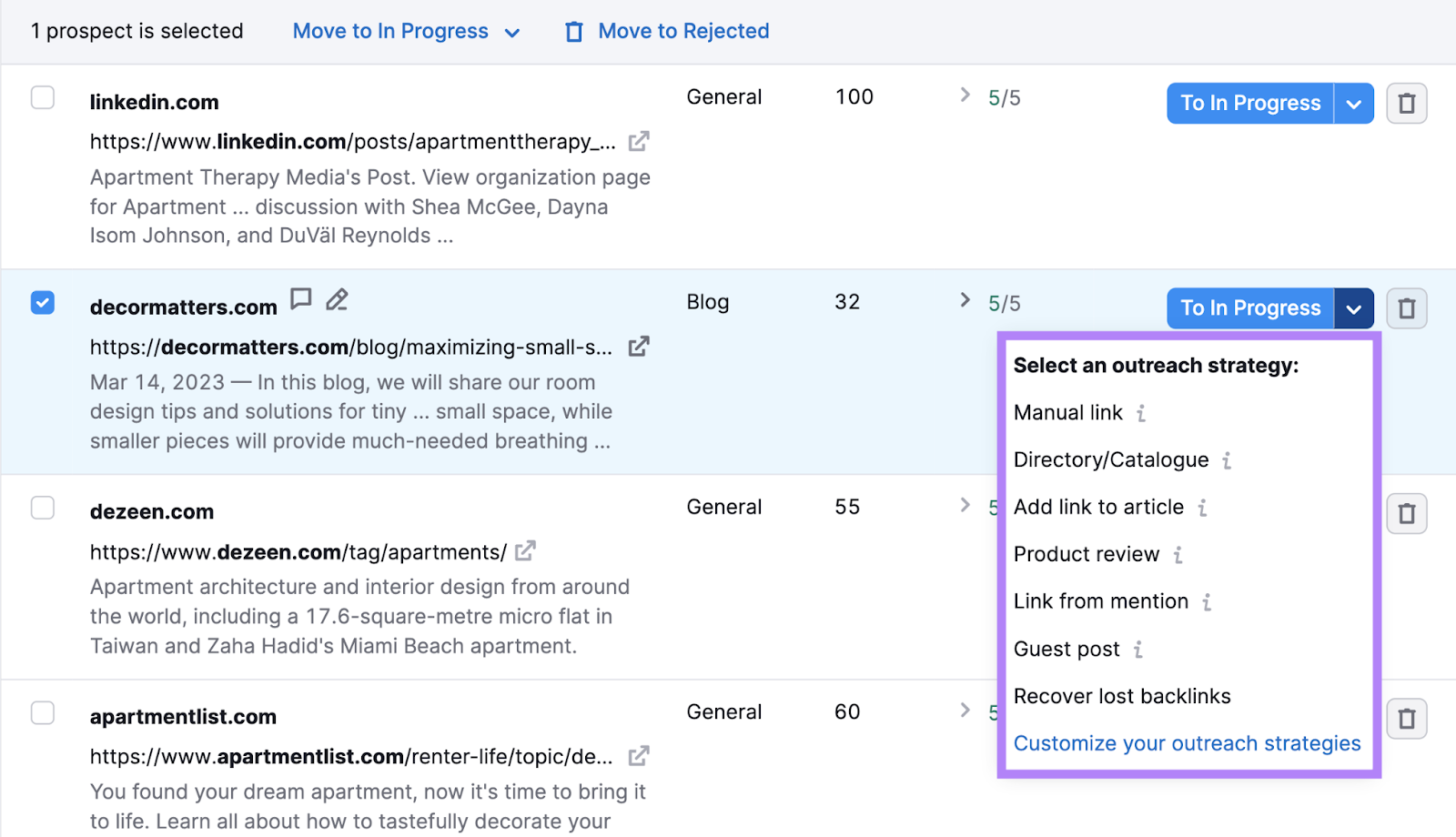Check the dezeen.com prospect checkbox

click(x=42, y=507)
